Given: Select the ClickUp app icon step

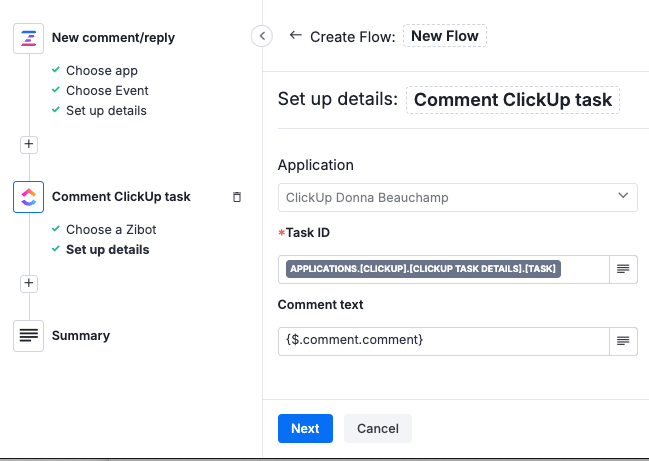Looking at the screenshot, I should click(29, 197).
